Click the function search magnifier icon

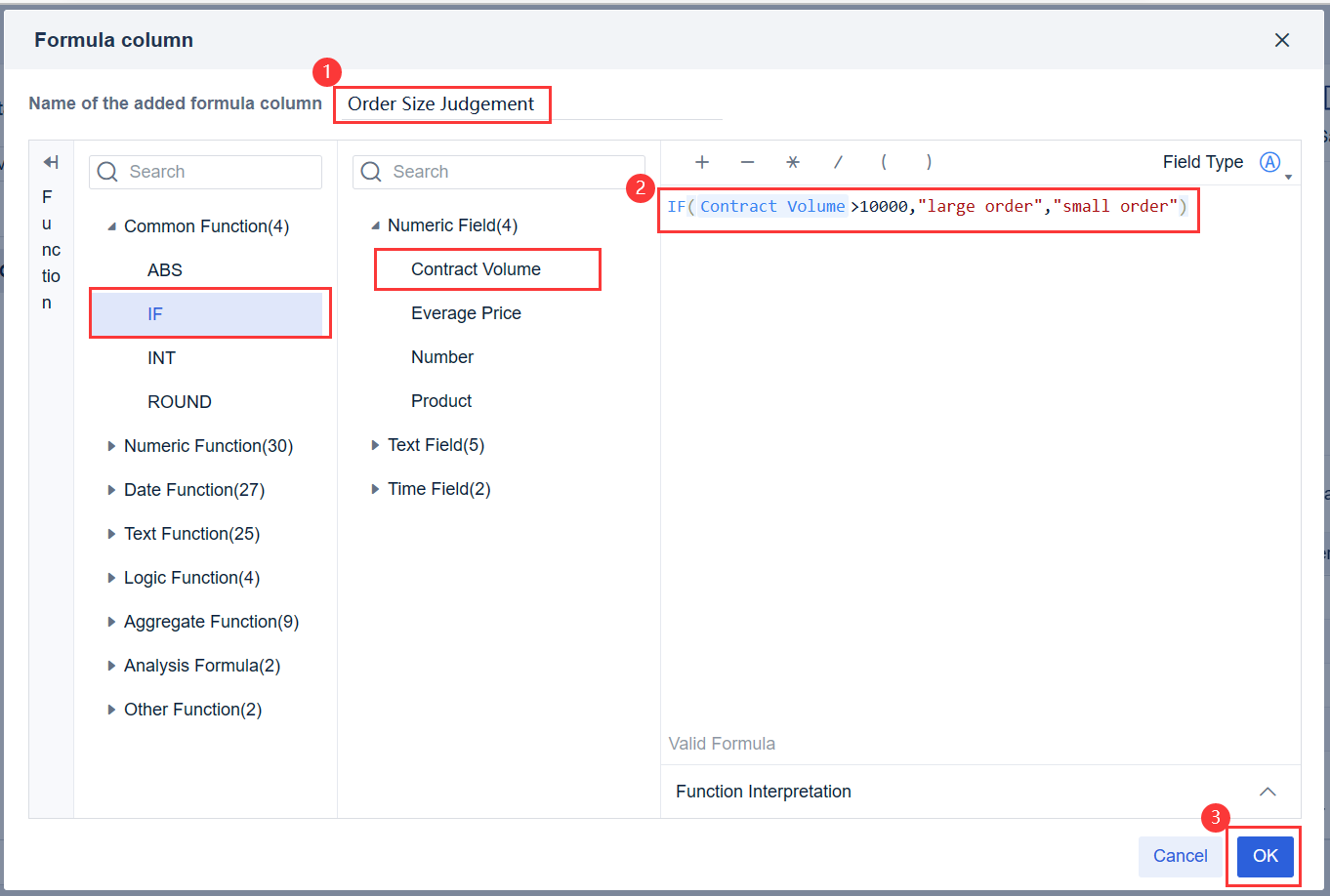(107, 172)
